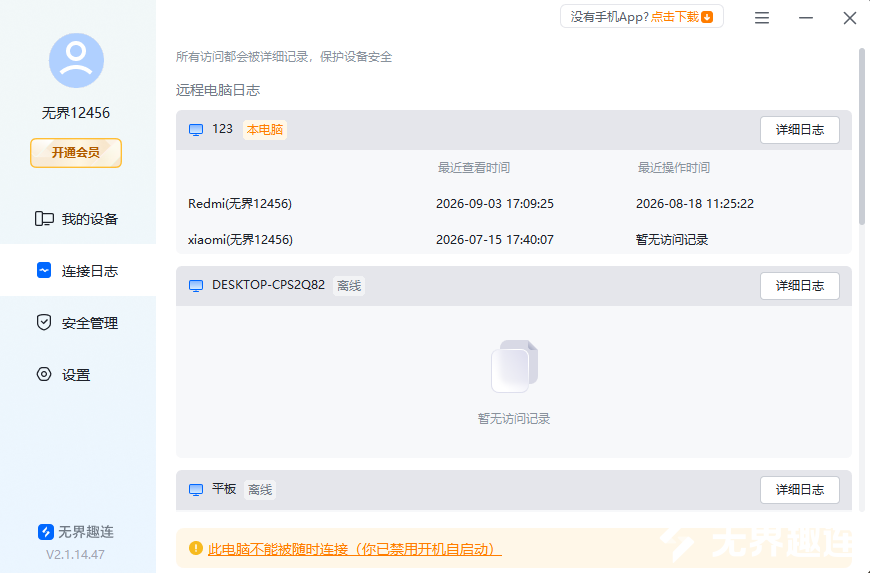Click the 连接日志 log icon
Viewport: 870px width, 573px height.
pyautogui.click(x=44, y=270)
